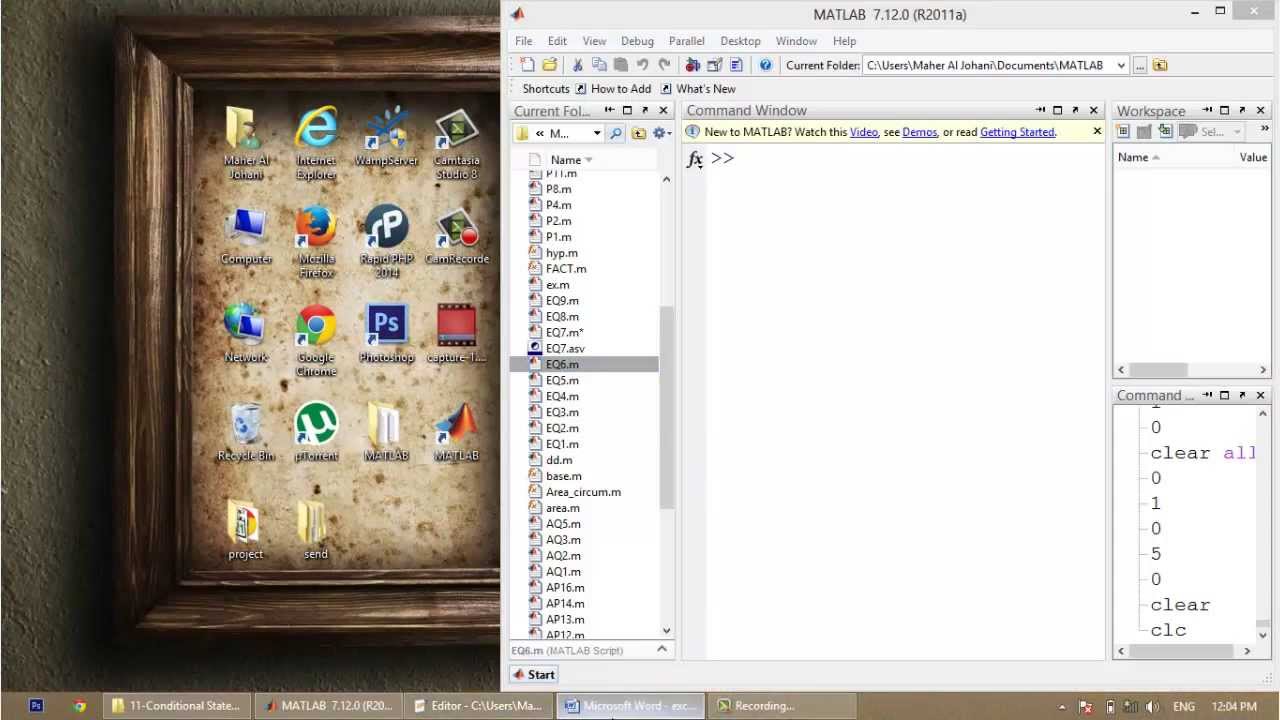Open the Profiler icon in toolbar
The image size is (1280, 720).
736,65
